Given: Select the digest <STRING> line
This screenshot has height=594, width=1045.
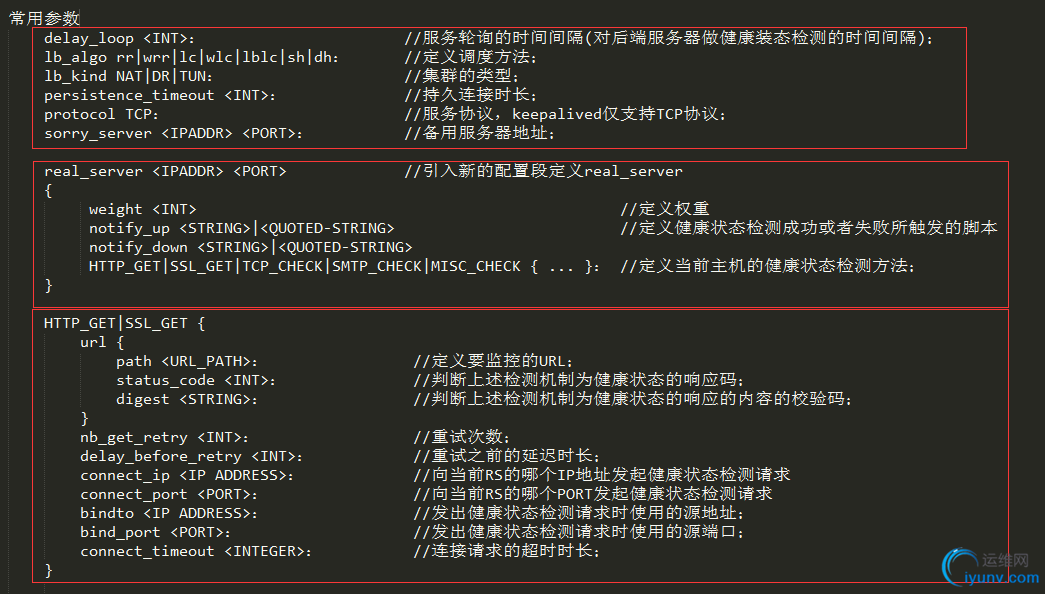Looking at the screenshot, I should [186, 399].
